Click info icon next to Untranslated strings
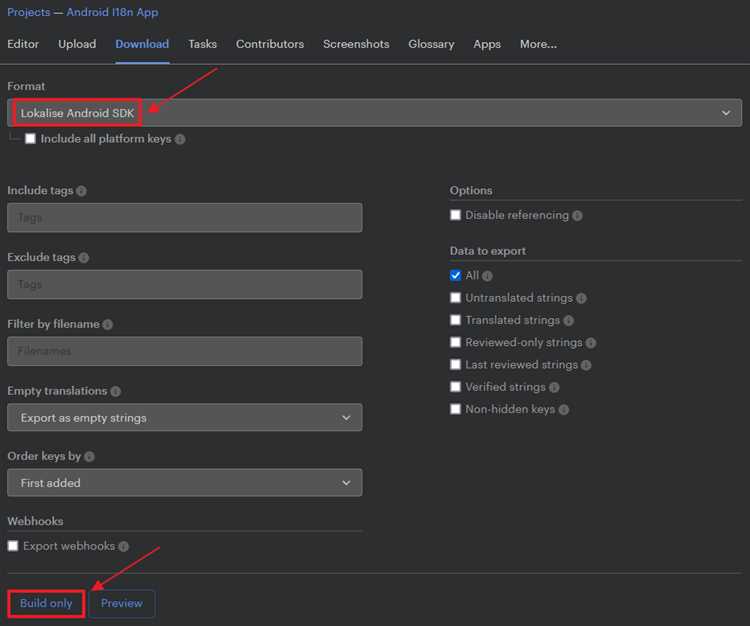750x626 pixels. (x=581, y=298)
